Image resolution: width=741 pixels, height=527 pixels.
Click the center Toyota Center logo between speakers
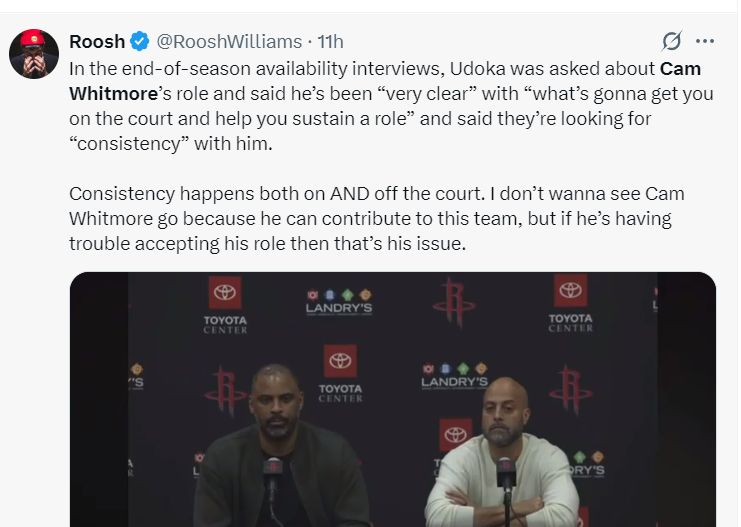(x=340, y=373)
